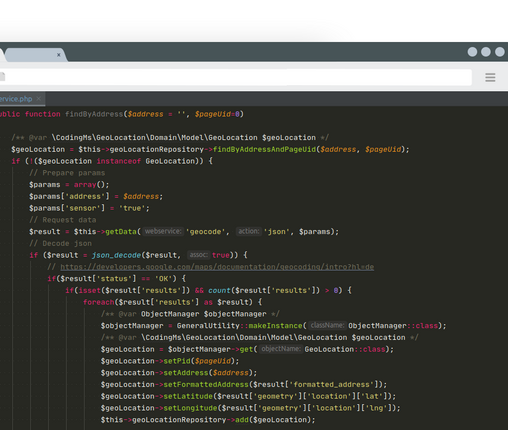Click the instanceof keyword
The height and width of the screenshot is (430, 508).
point(119,161)
